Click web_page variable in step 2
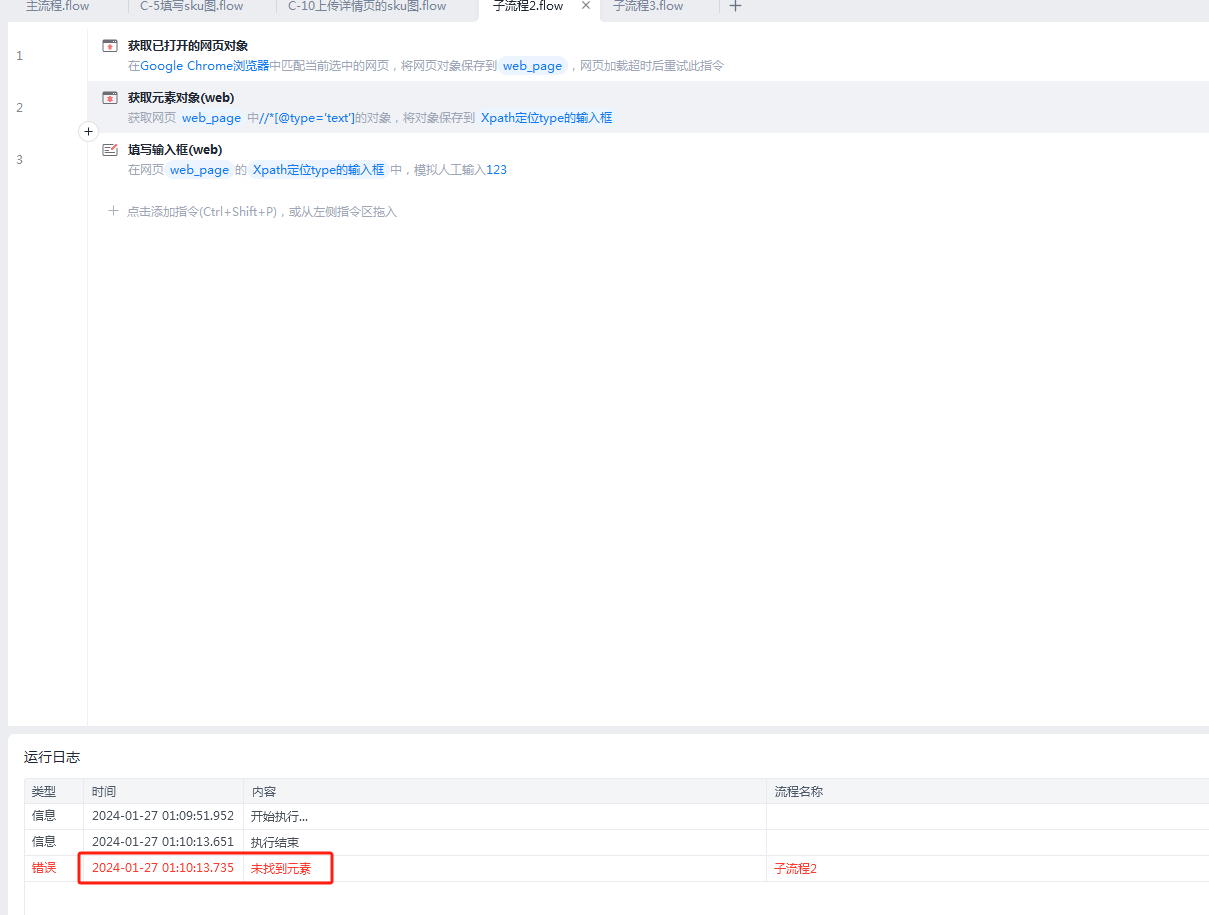Viewport: 1209px width, 915px height. pos(211,118)
